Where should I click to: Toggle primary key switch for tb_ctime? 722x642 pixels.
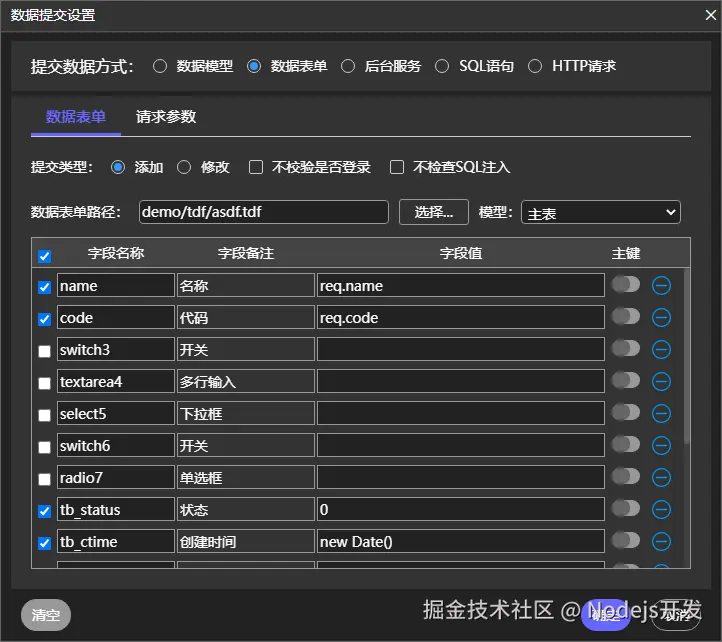(x=626, y=541)
